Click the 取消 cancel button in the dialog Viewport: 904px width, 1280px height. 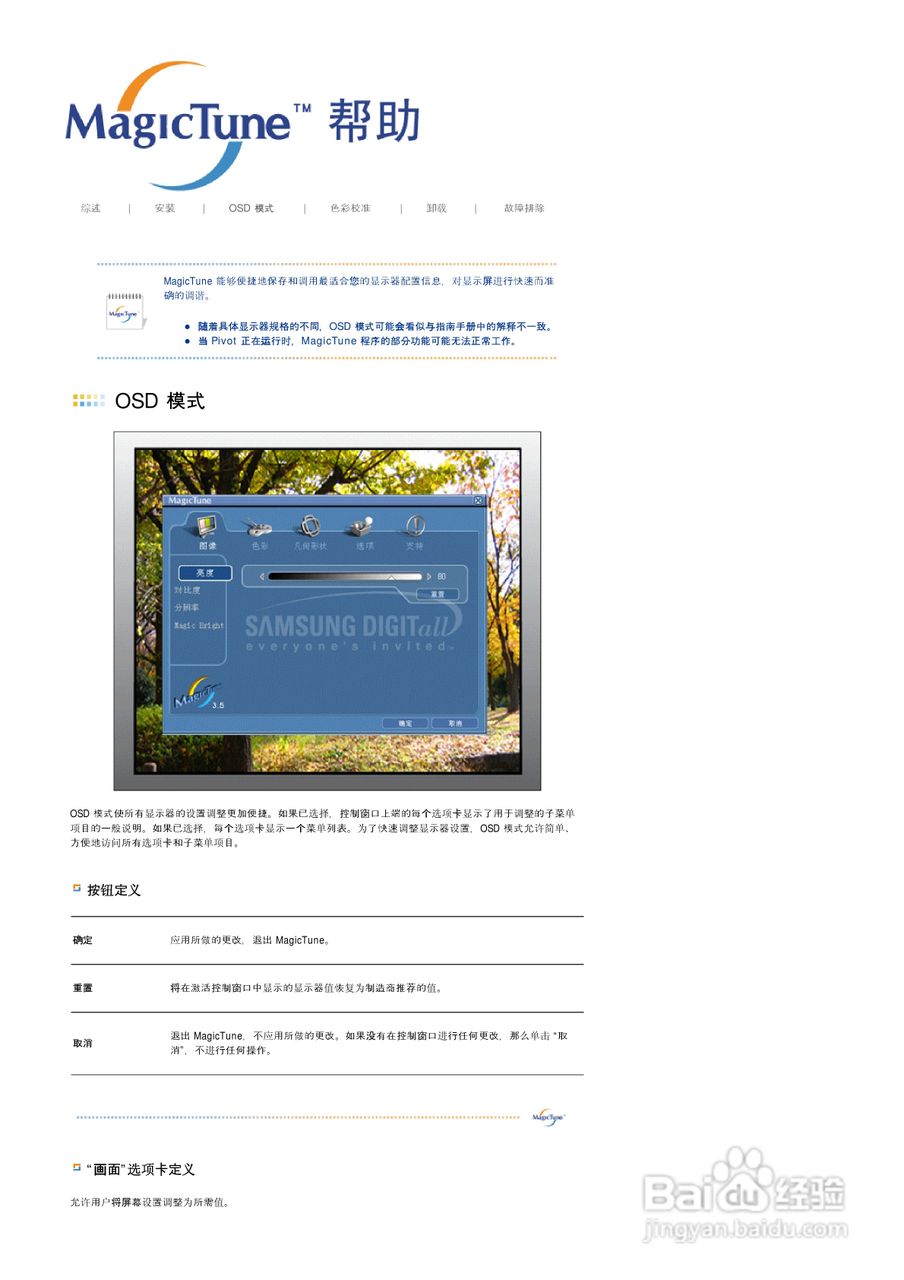(x=455, y=722)
